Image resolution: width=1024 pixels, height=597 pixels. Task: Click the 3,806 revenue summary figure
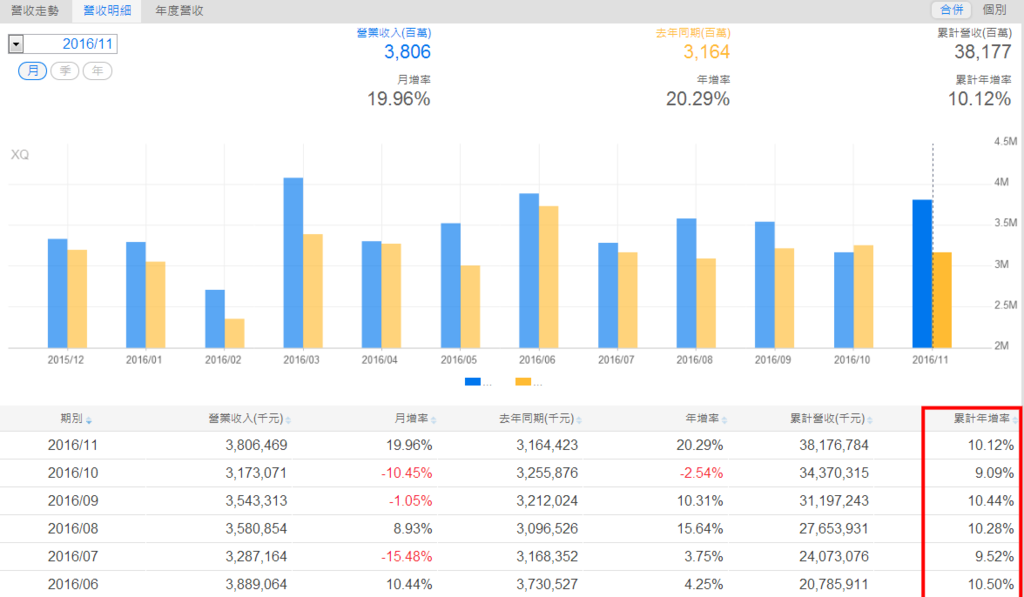click(408, 52)
